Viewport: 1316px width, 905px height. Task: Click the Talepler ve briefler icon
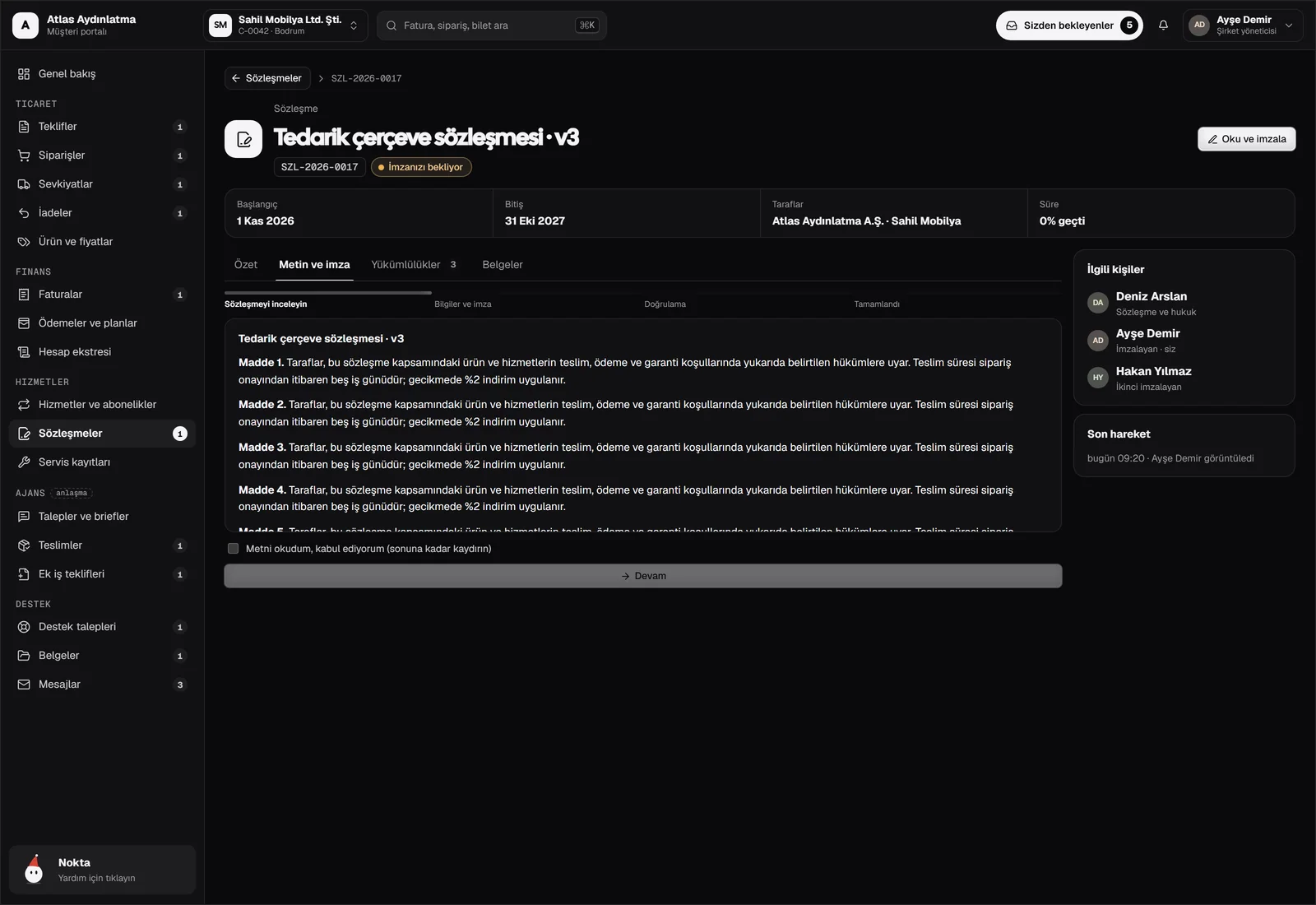click(x=24, y=517)
